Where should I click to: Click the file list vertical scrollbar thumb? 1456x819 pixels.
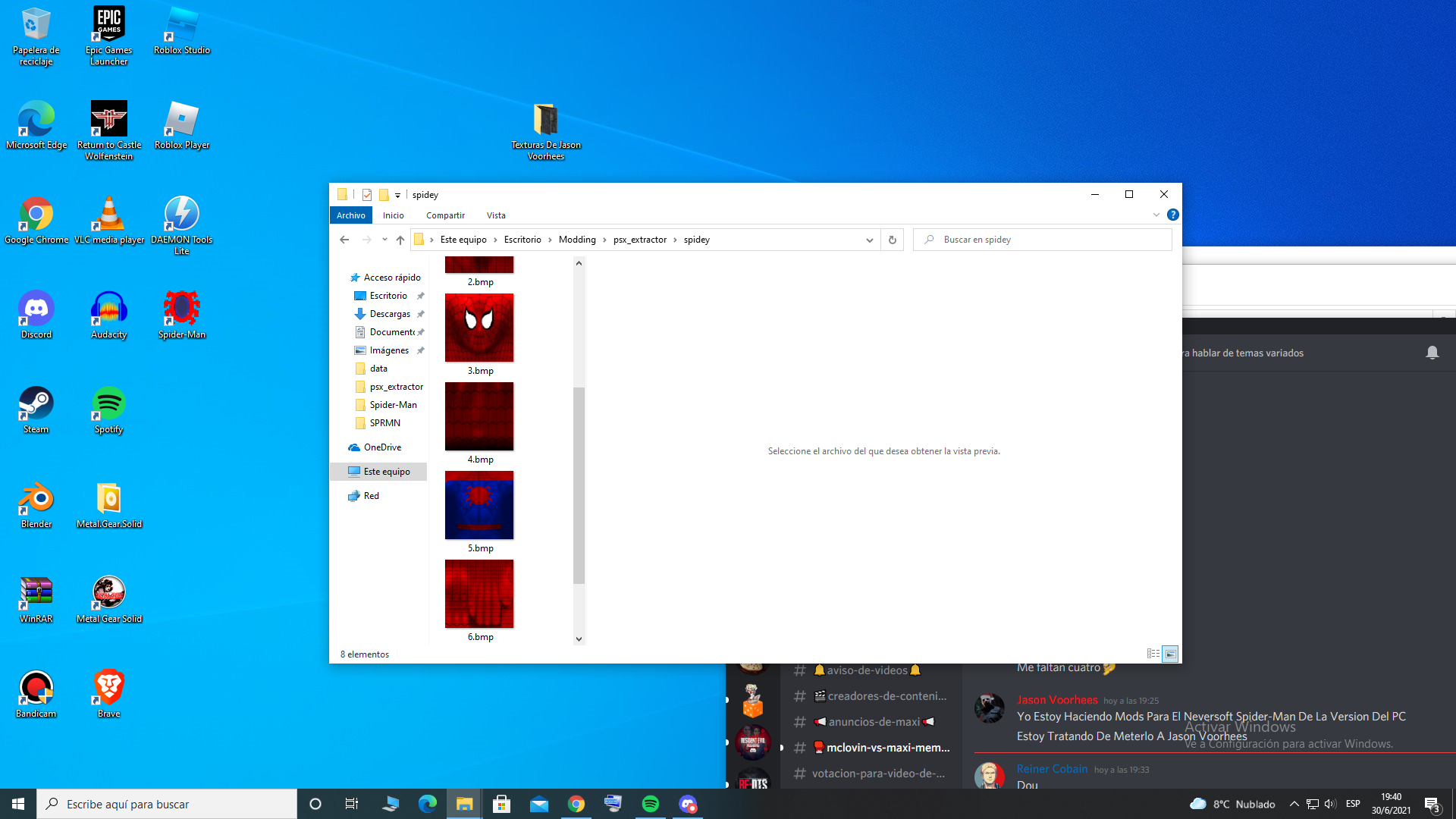pos(579,485)
